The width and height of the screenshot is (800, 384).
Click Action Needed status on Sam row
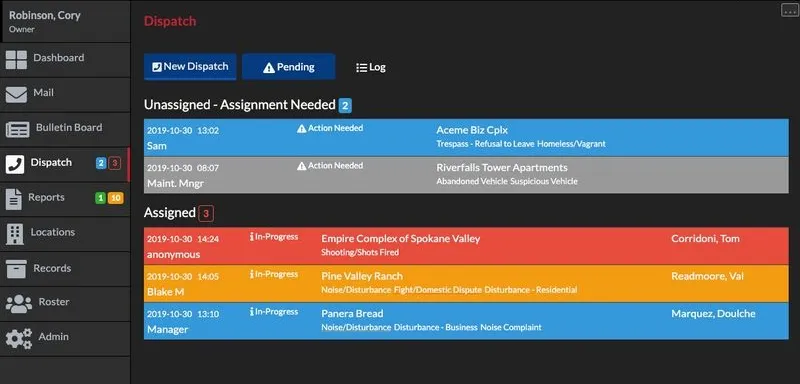coord(330,129)
